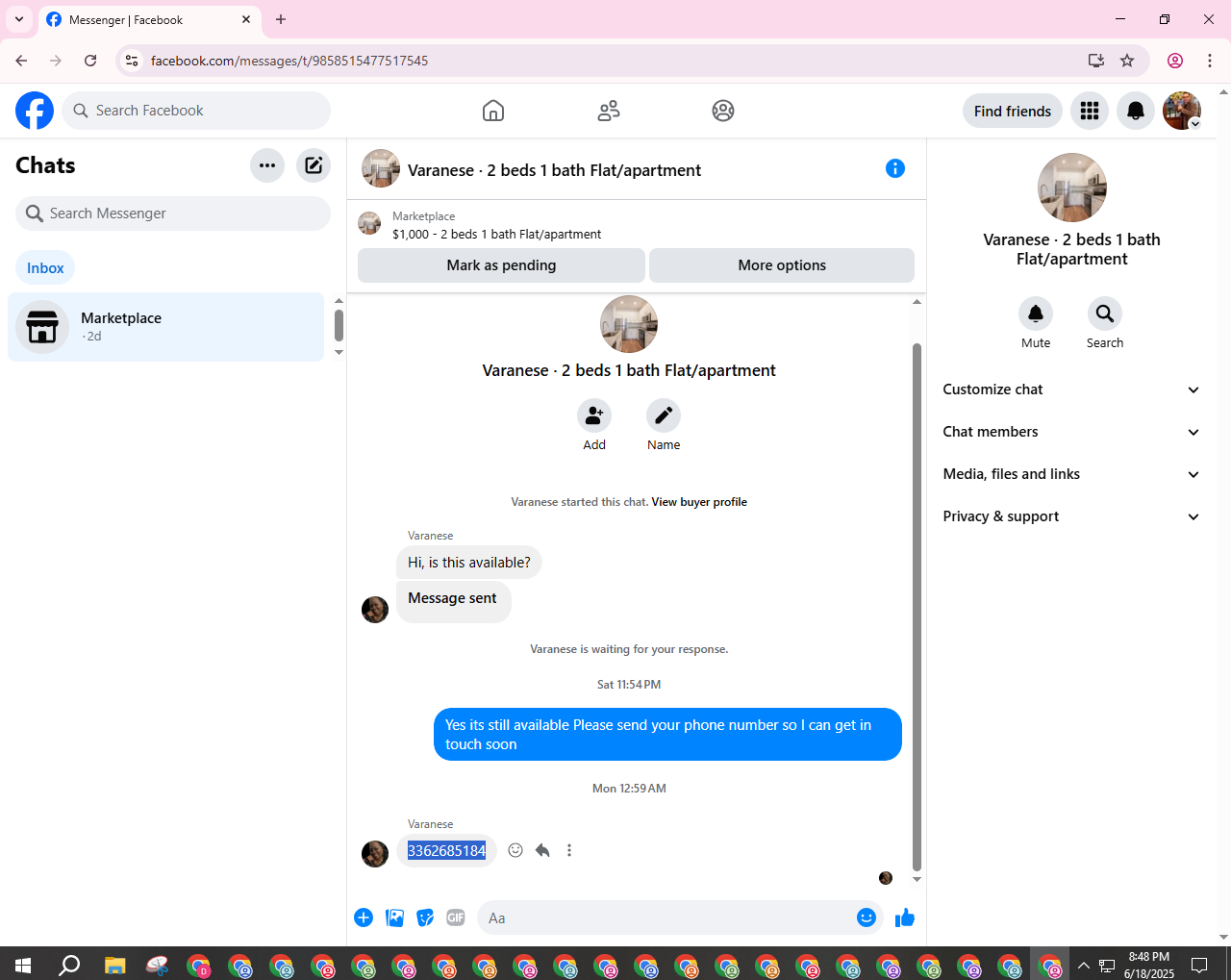
Task: Mute the conversation in the right panel
Action: pos(1036,314)
